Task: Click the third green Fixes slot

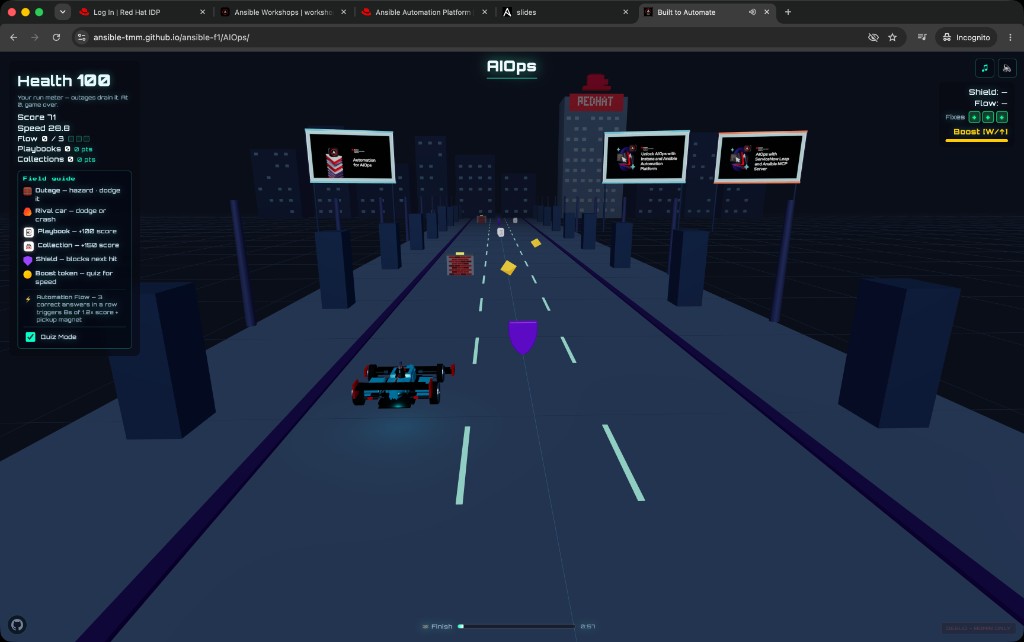Action: pos(1002,117)
